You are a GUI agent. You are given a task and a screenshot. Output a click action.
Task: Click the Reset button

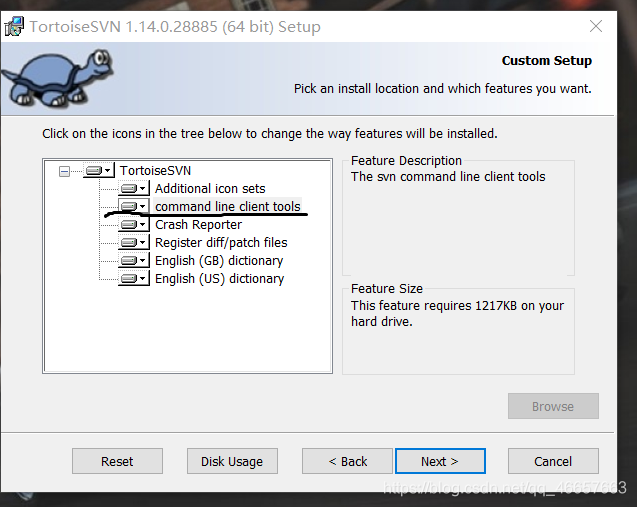117,461
